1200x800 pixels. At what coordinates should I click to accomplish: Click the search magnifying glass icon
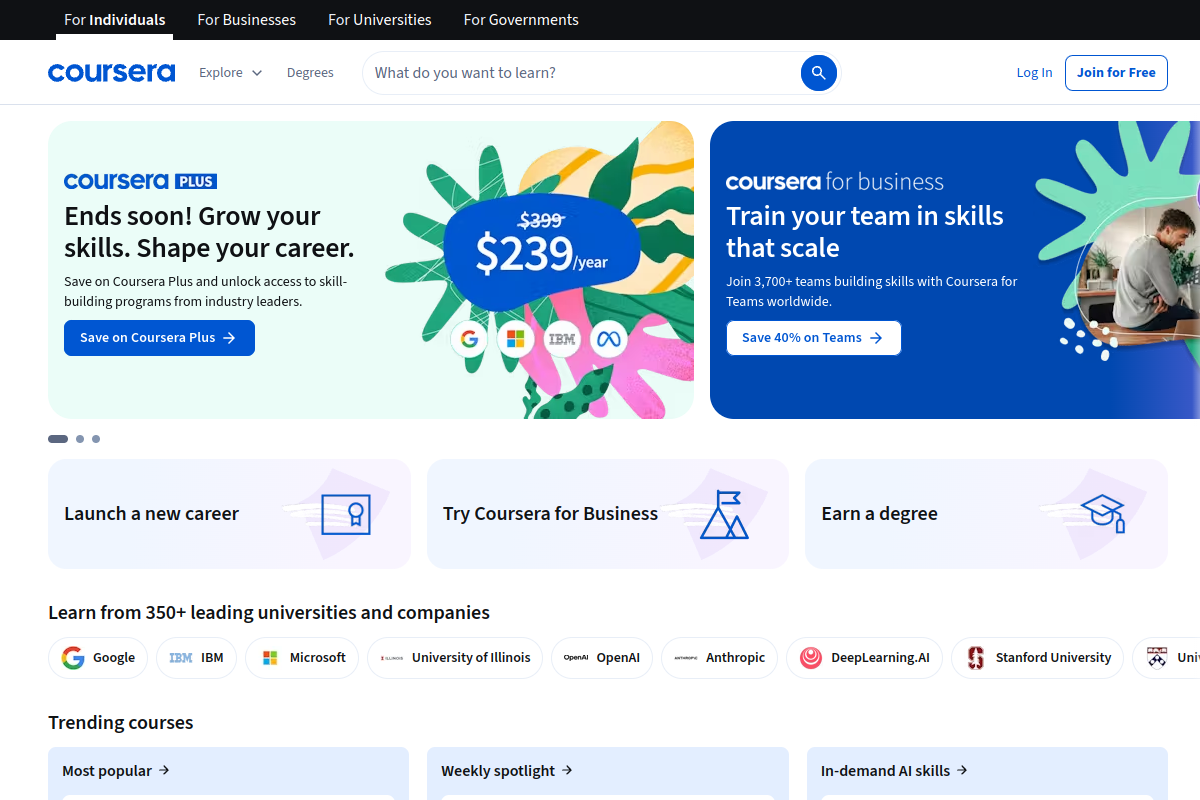pyautogui.click(x=818, y=72)
